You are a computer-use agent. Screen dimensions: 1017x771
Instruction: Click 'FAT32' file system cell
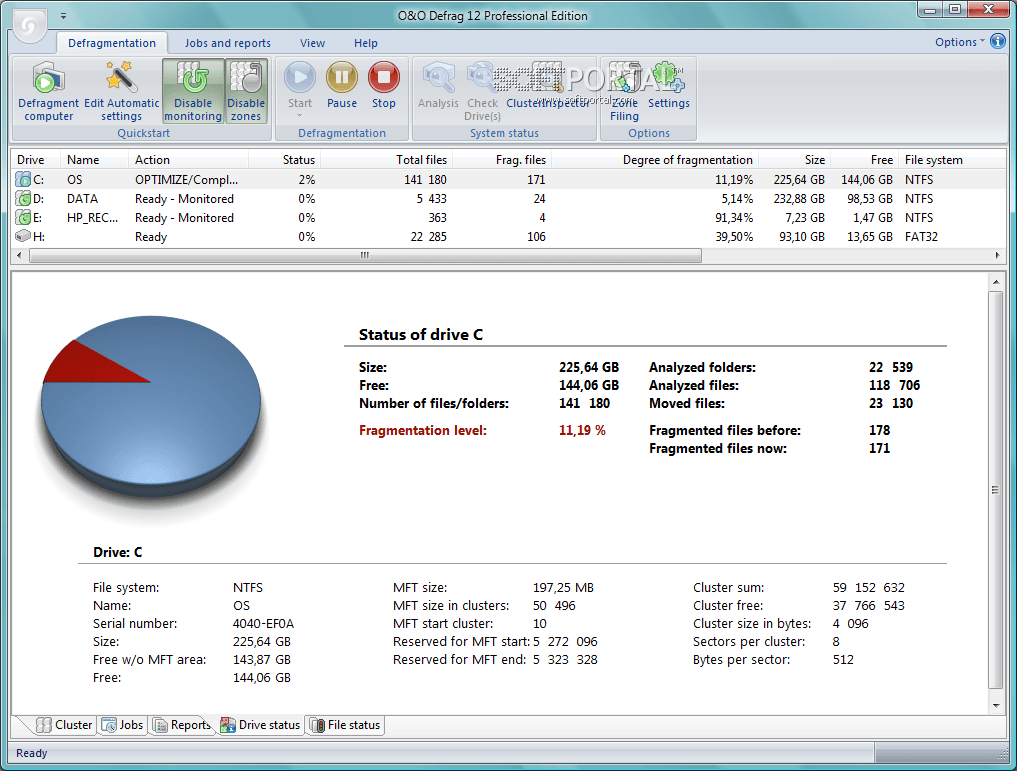point(921,237)
